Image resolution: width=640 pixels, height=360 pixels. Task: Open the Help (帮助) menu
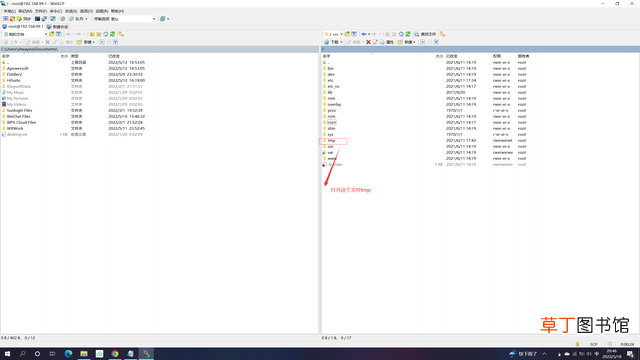pyautogui.click(x=117, y=11)
